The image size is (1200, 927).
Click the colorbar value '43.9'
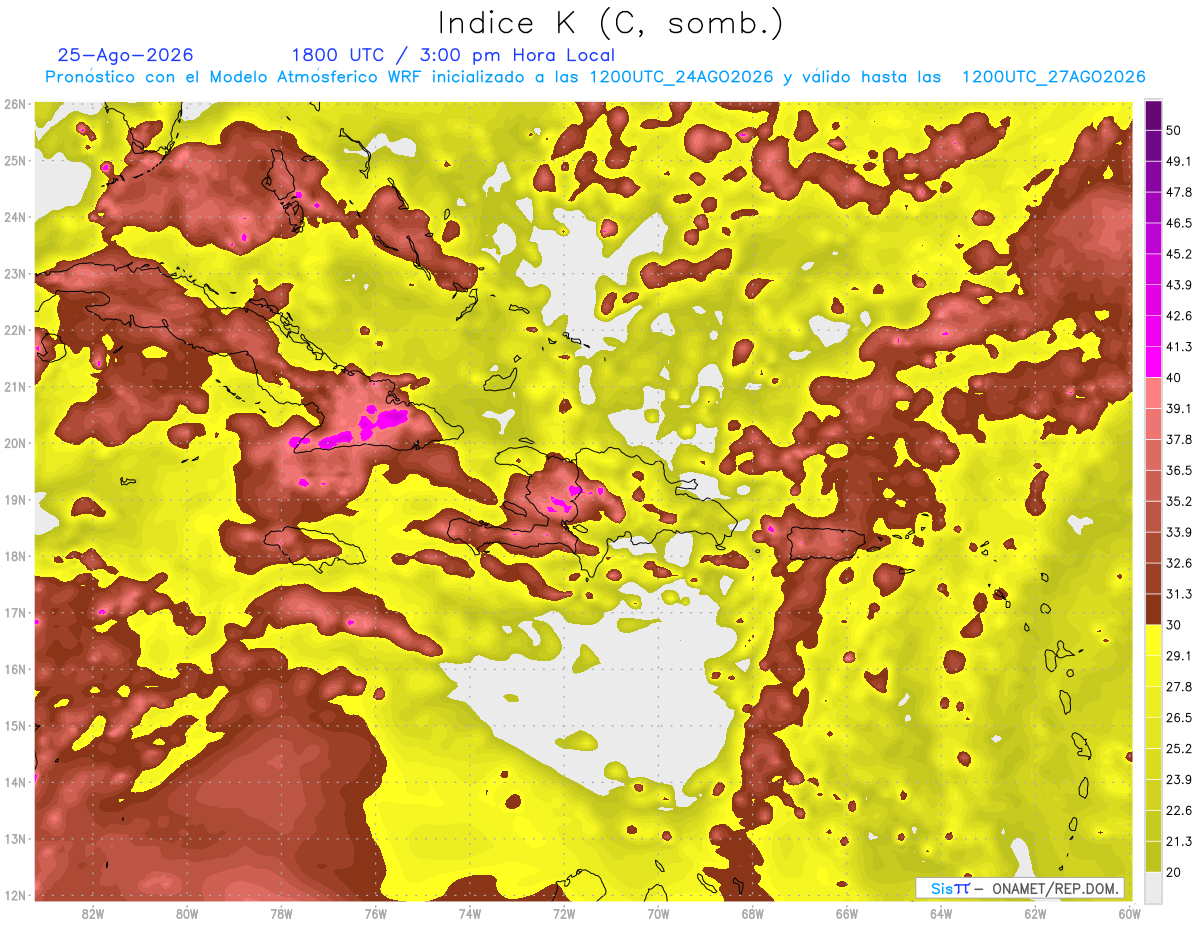click(x=1180, y=284)
